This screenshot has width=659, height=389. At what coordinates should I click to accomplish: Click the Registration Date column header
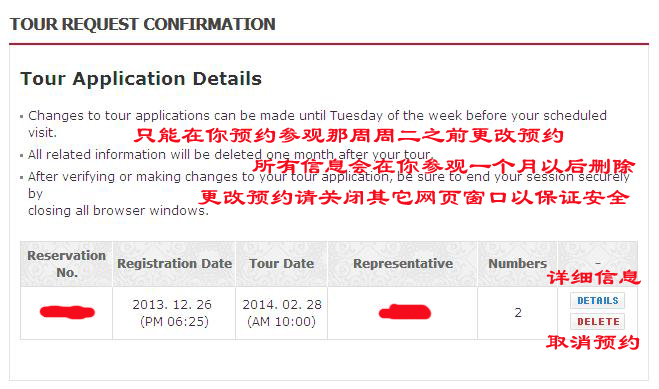coord(174,264)
